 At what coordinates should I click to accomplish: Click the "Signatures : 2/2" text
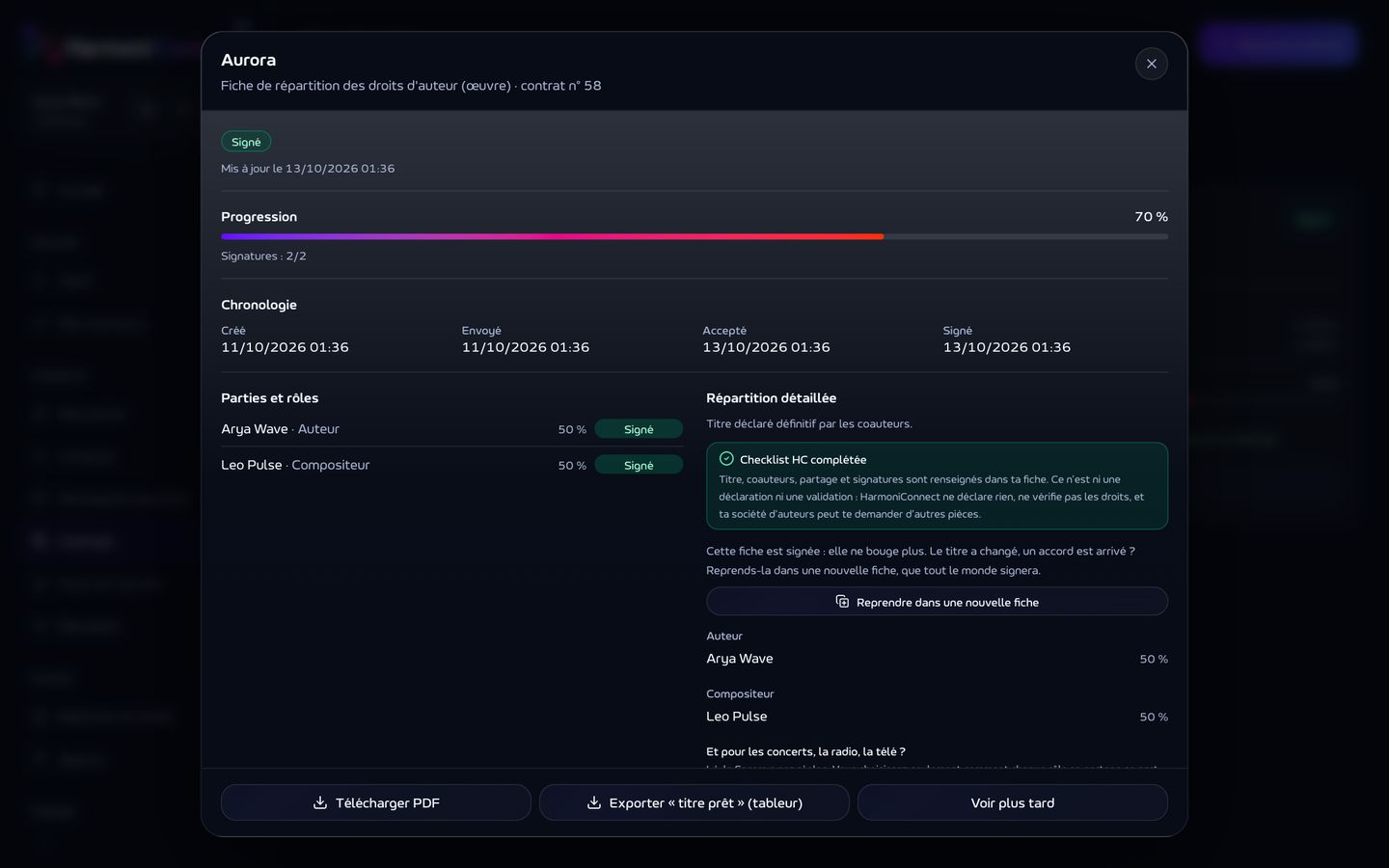coord(263,257)
